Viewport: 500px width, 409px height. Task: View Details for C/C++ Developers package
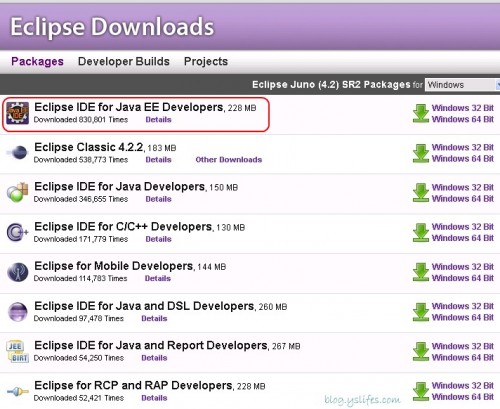coord(158,239)
